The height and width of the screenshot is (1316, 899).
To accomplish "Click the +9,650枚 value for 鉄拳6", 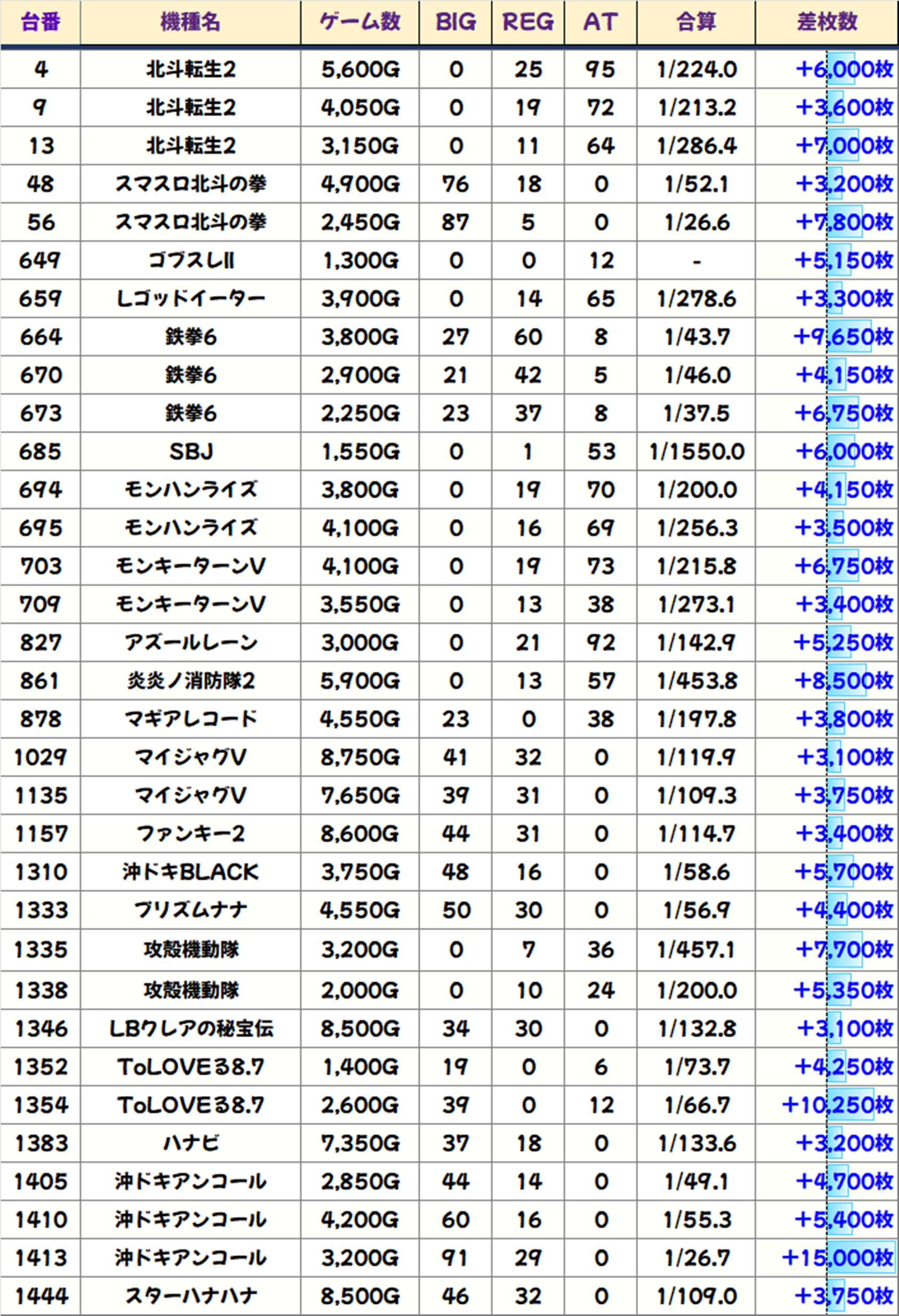I will tap(843, 337).
